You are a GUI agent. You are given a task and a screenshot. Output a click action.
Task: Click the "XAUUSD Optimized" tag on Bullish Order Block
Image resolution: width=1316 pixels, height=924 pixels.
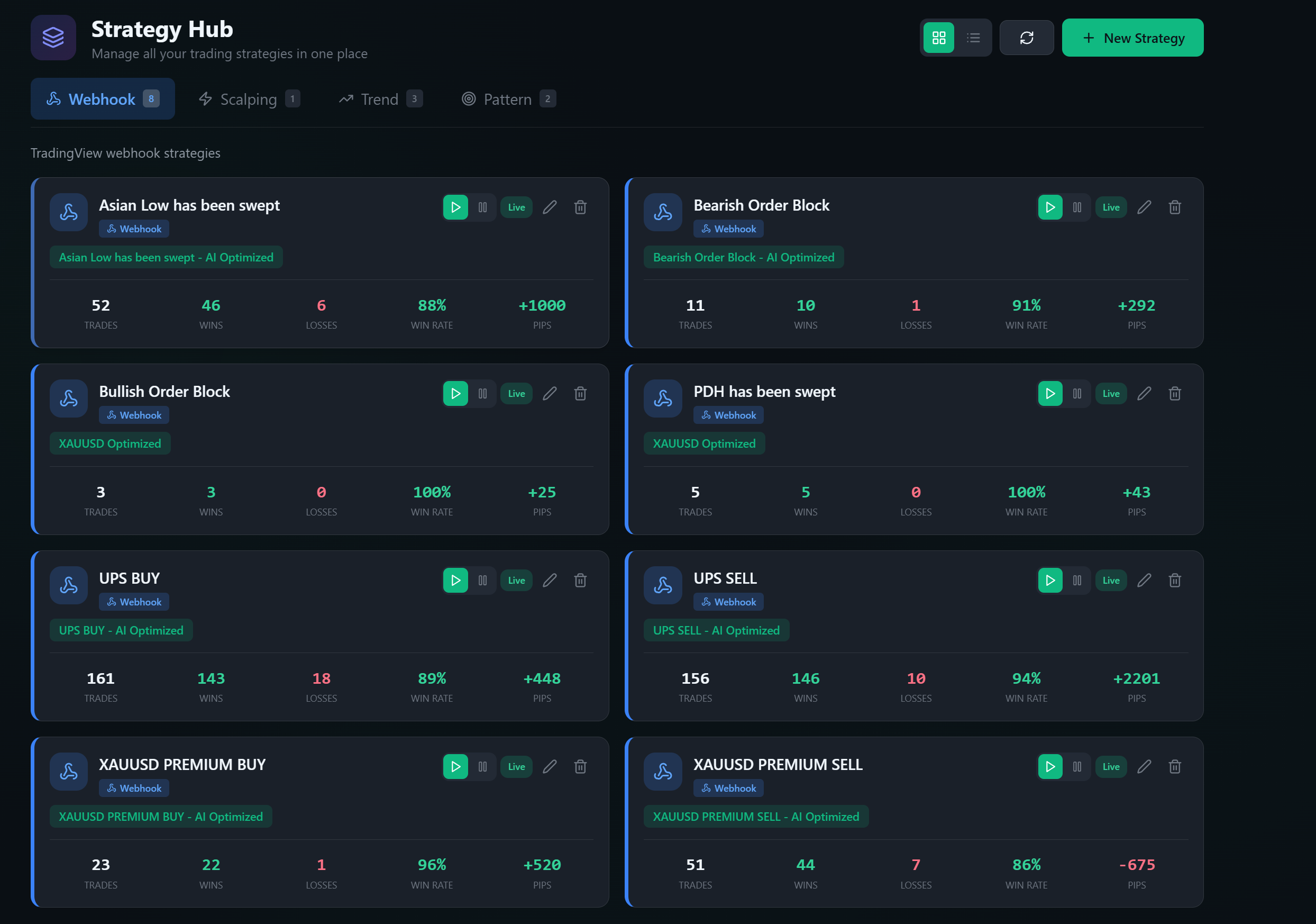109,443
